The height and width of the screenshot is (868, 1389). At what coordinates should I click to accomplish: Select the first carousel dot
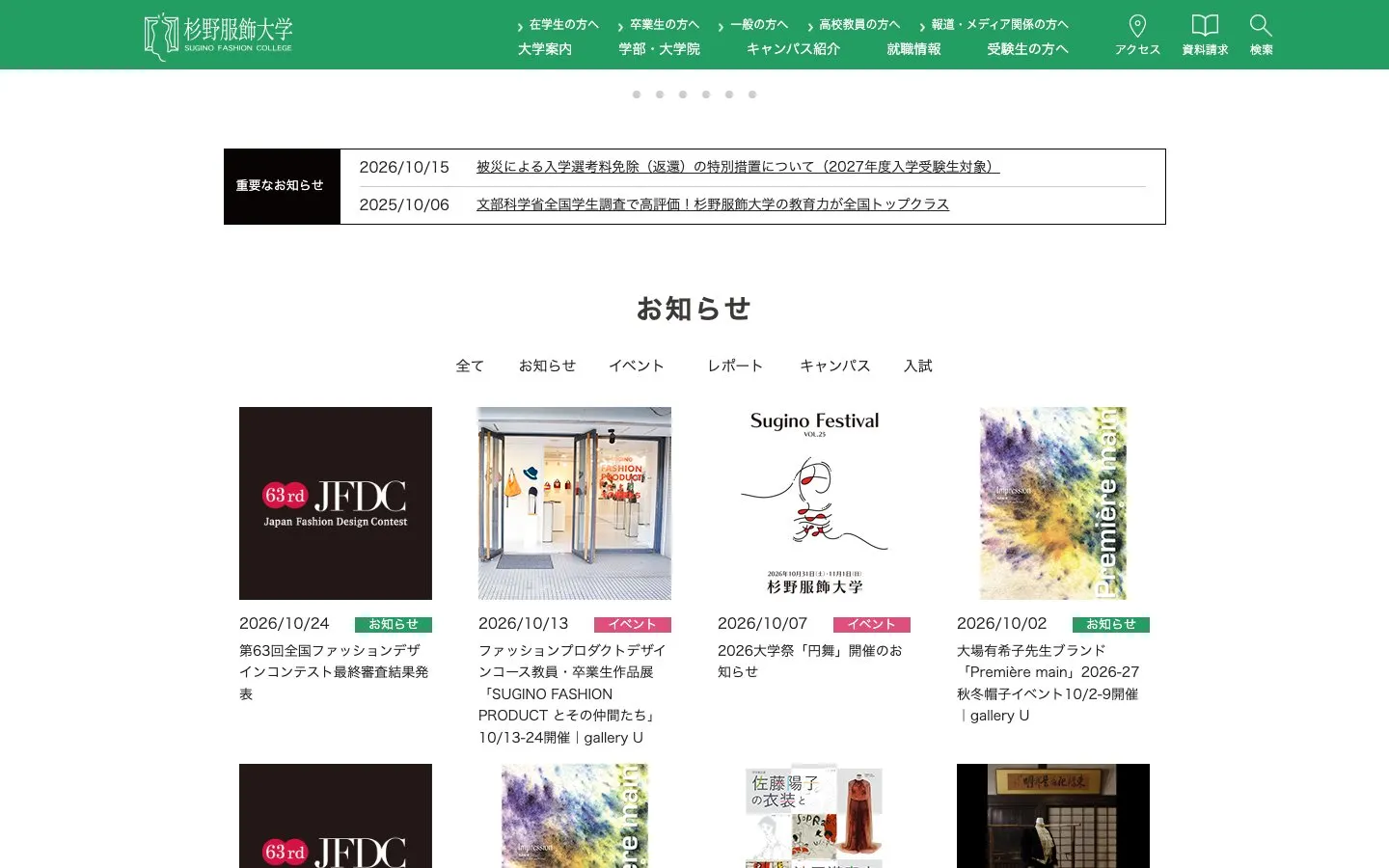[x=637, y=95]
